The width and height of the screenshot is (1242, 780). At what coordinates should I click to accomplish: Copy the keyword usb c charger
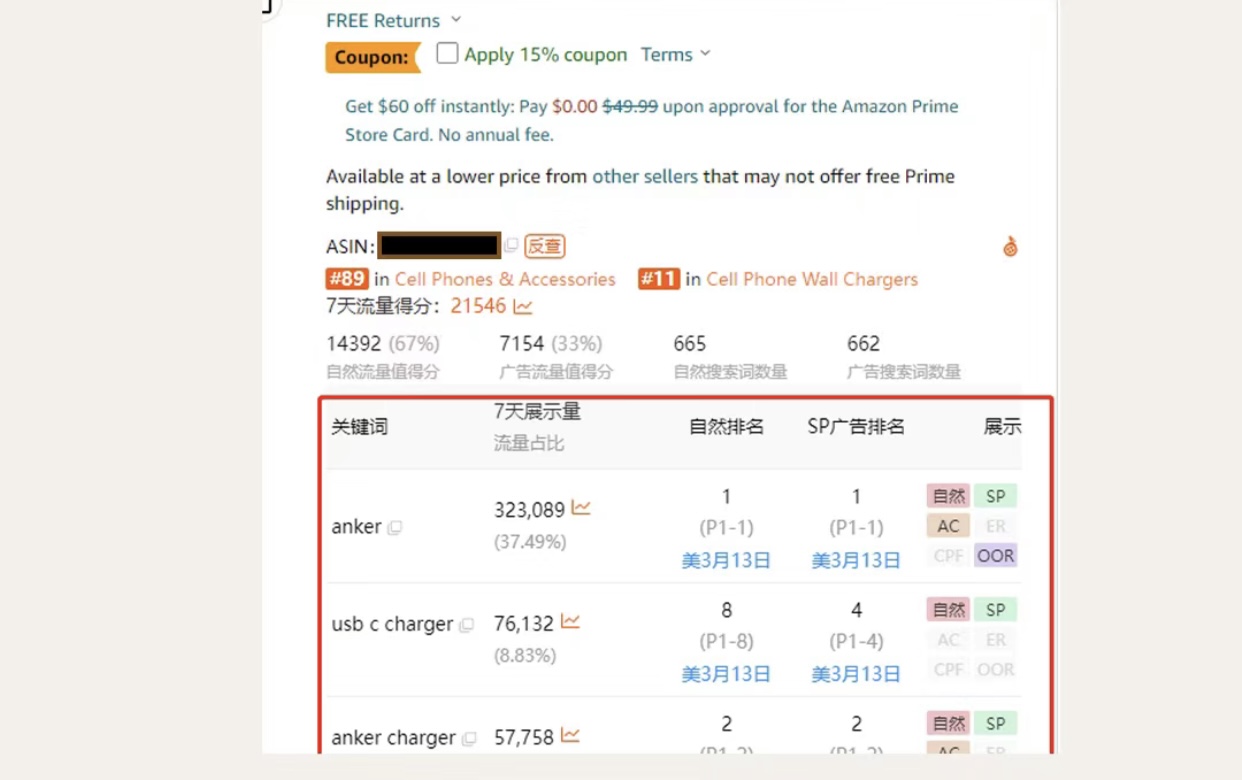pyautogui.click(x=466, y=625)
